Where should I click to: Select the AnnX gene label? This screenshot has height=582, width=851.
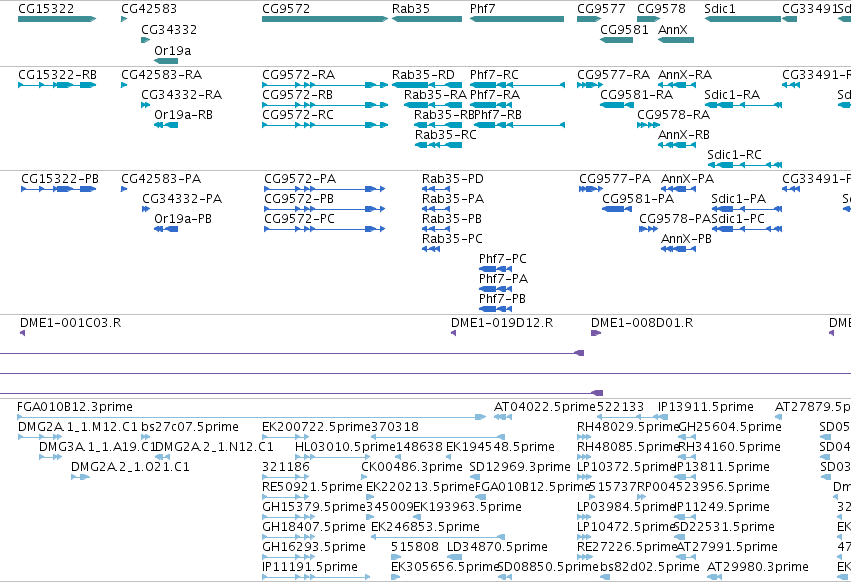[672, 29]
